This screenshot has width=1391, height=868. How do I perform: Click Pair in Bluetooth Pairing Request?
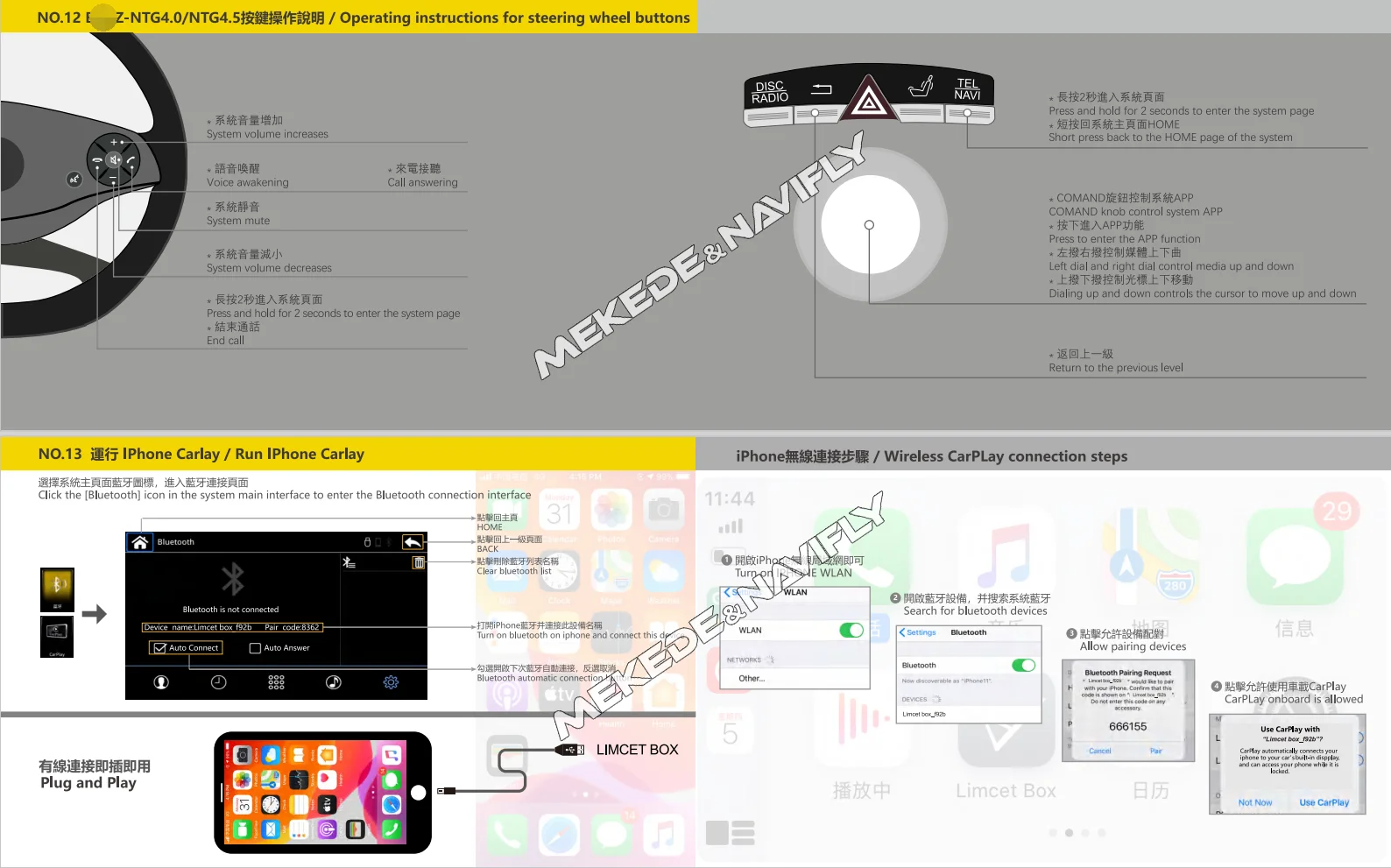1156,752
